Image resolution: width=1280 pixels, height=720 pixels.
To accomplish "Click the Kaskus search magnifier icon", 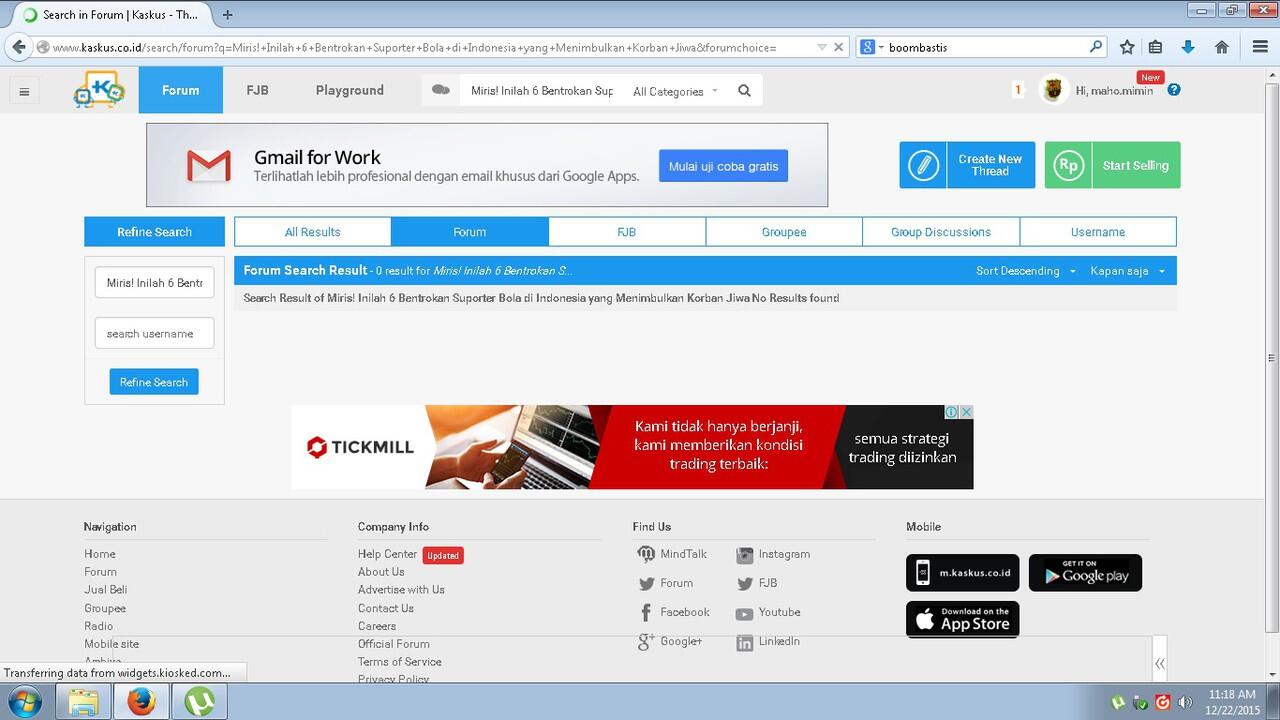I will (744, 91).
